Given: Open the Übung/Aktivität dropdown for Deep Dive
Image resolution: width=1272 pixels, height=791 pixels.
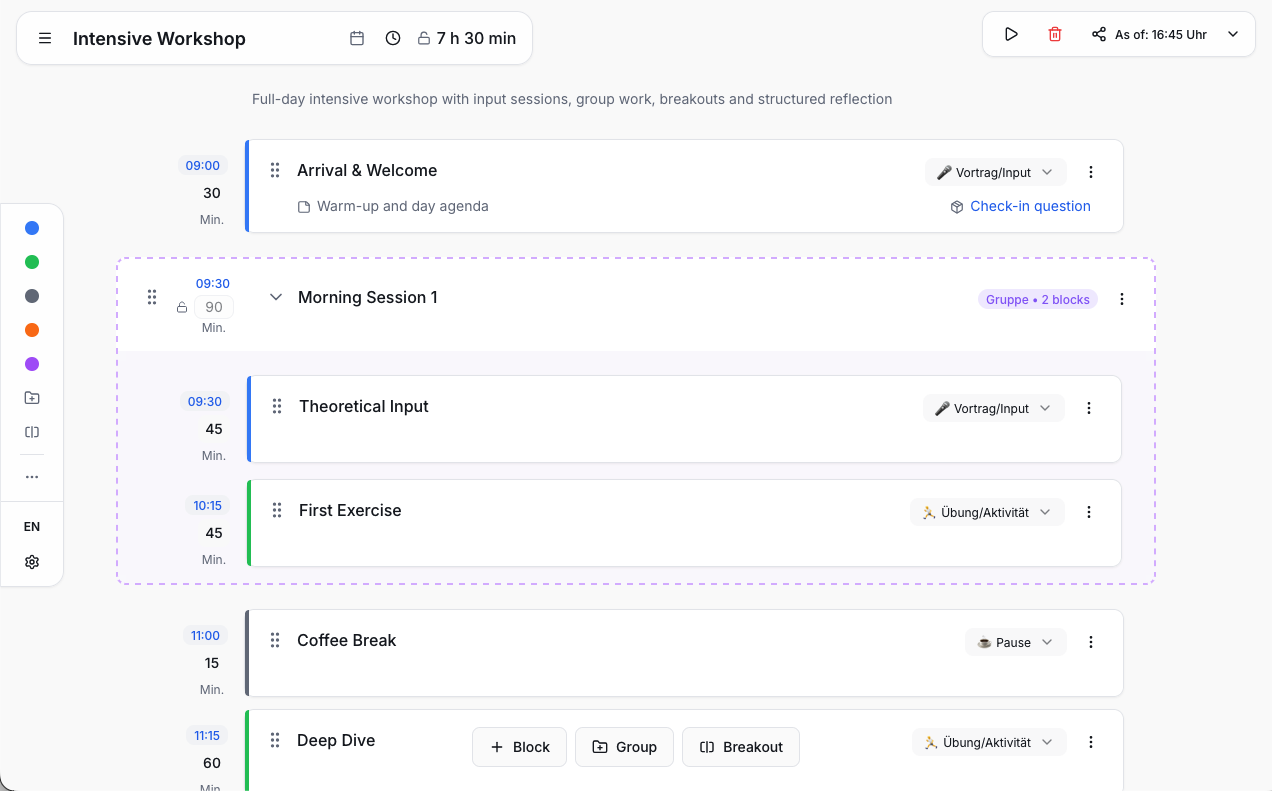Looking at the screenshot, I should tap(989, 742).
